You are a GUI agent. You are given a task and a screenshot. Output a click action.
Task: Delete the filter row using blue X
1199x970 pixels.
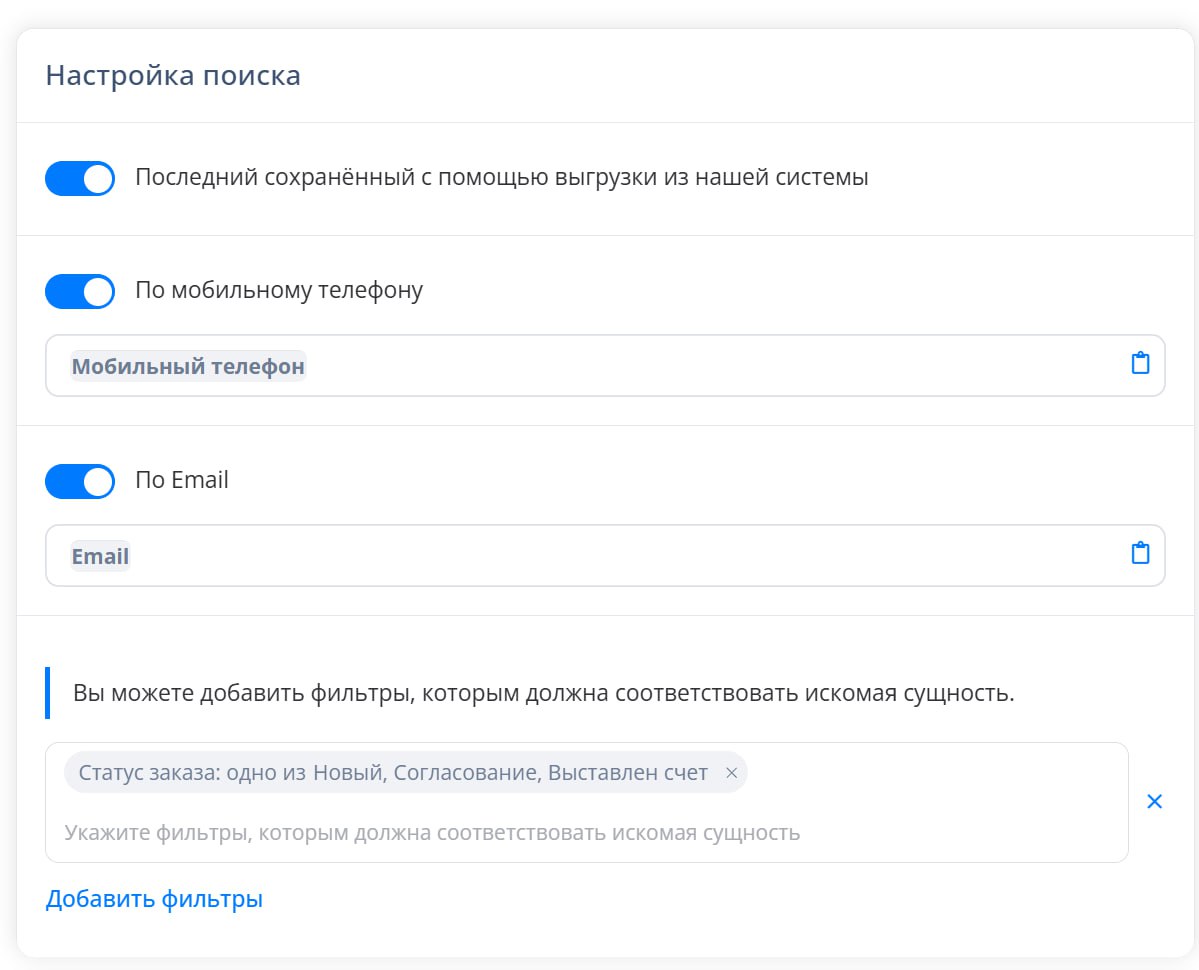click(x=1154, y=801)
